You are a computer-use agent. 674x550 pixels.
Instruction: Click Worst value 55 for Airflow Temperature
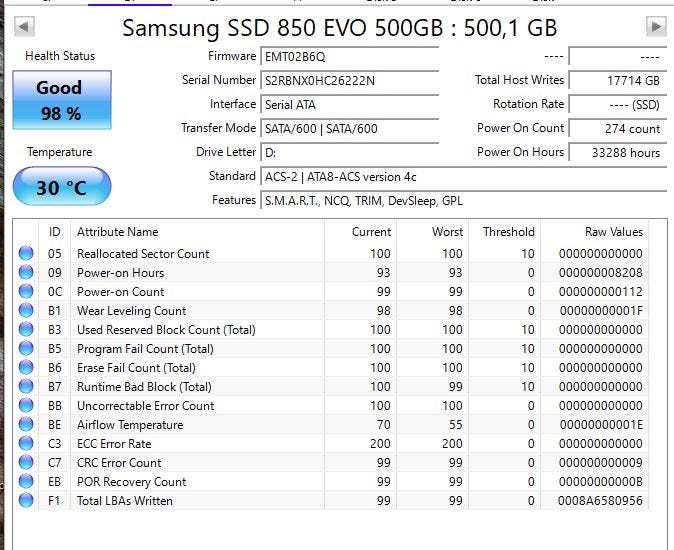455,425
